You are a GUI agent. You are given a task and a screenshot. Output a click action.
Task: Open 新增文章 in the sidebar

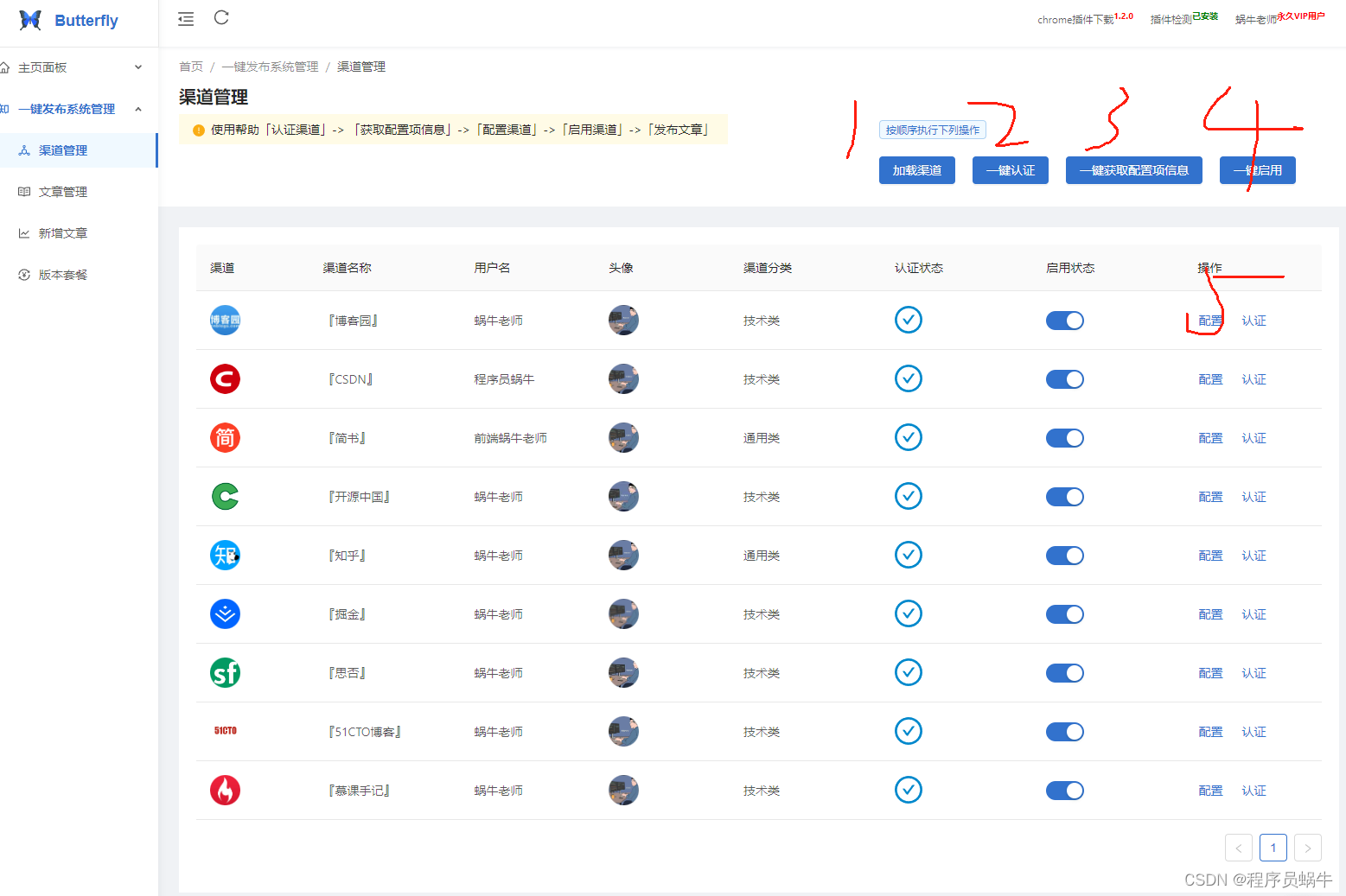point(79,233)
